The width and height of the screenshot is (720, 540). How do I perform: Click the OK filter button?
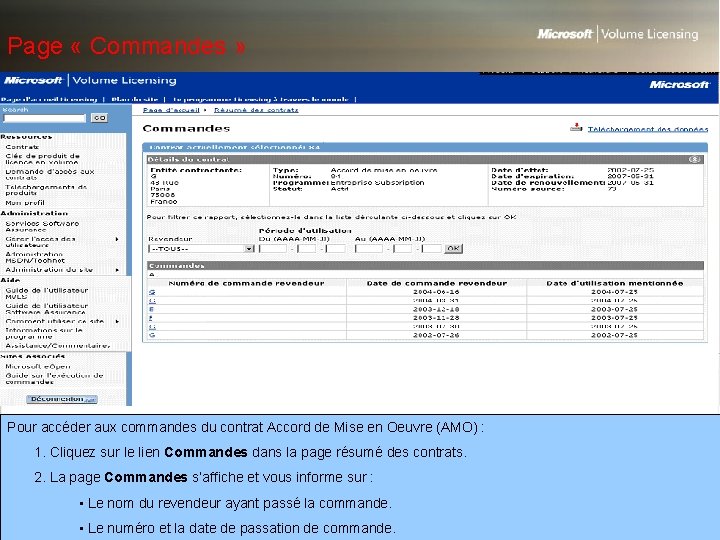tap(453, 248)
